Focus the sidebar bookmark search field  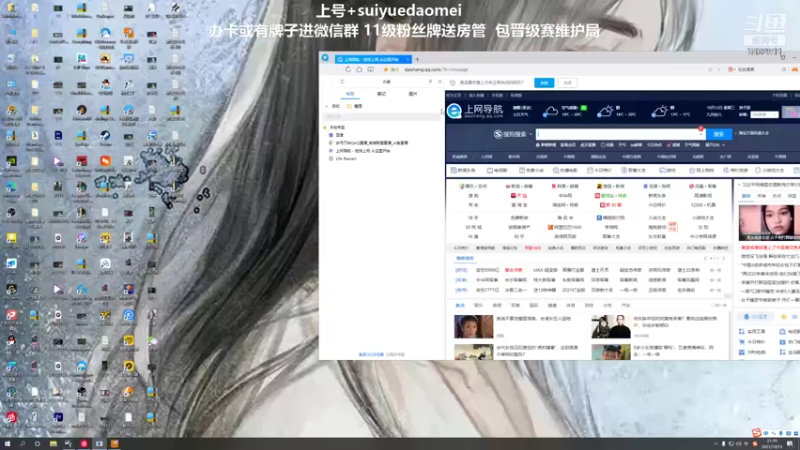pos(382,117)
